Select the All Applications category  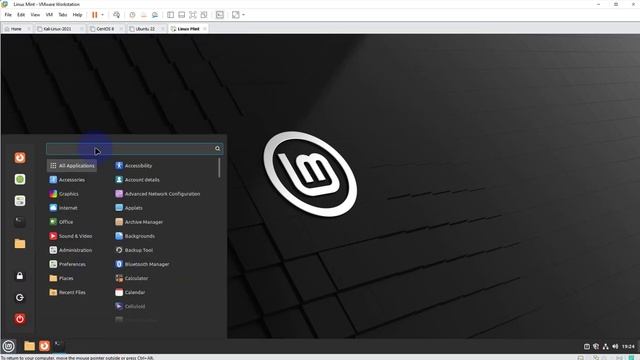click(72, 166)
